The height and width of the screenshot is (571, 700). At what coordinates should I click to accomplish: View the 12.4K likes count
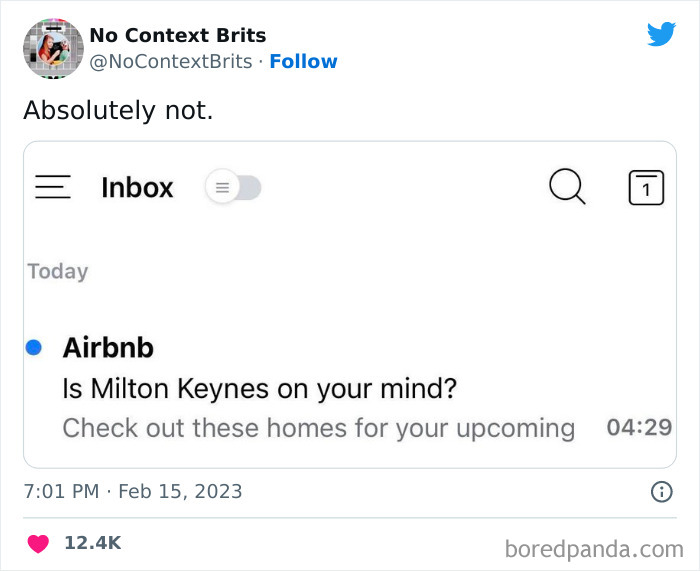click(x=92, y=543)
